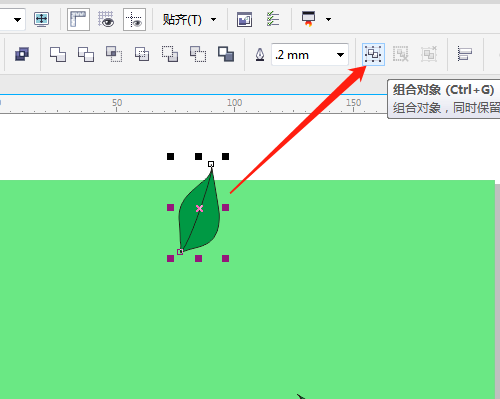Click the Simplify shapes icon
Image resolution: width=500 pixels, height=399 pixels.
(142, 54)
